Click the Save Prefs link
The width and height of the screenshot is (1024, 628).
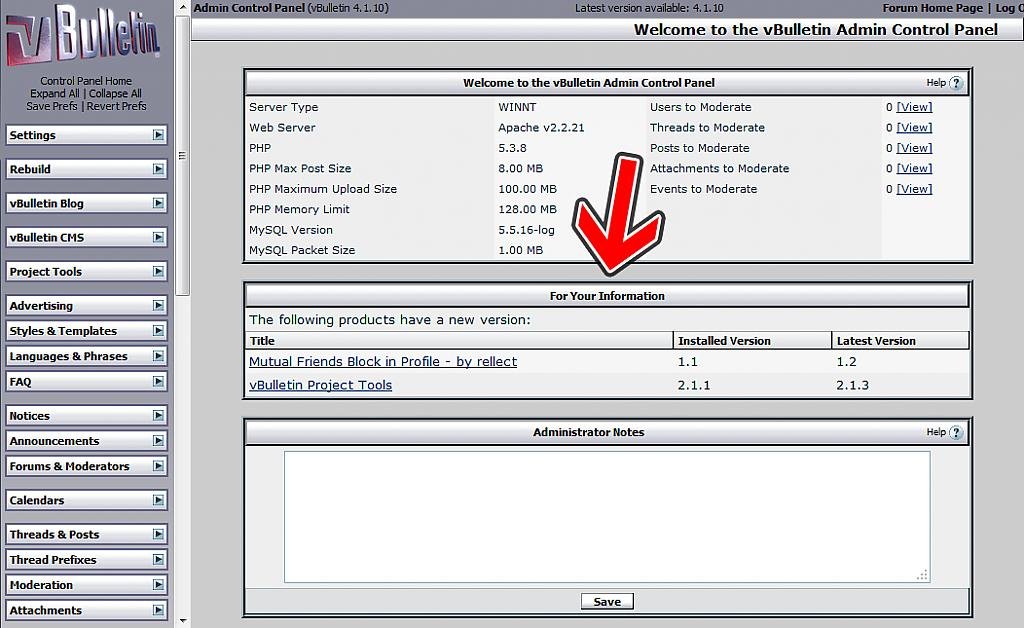pyautogui.click(x=52, y=106)
